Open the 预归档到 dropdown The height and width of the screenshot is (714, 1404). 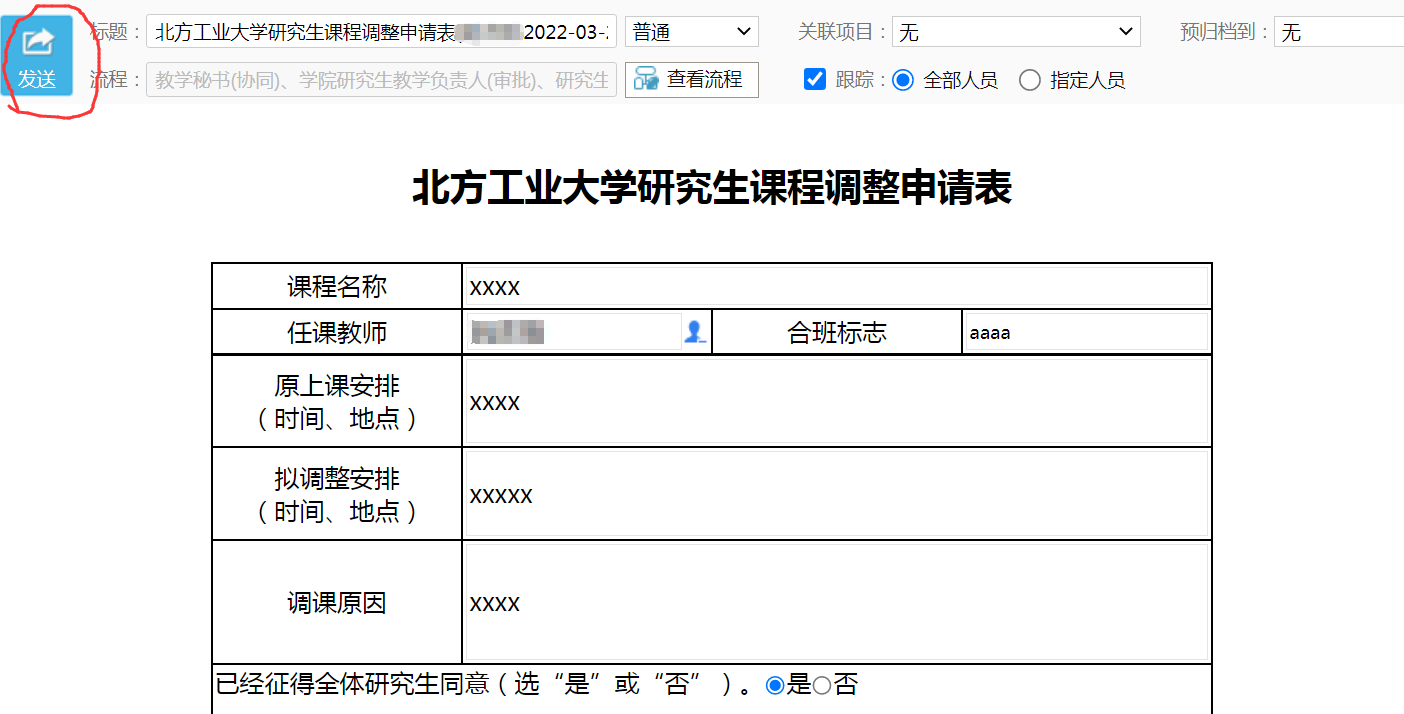pyautogui.click(x=1338, y=32)
